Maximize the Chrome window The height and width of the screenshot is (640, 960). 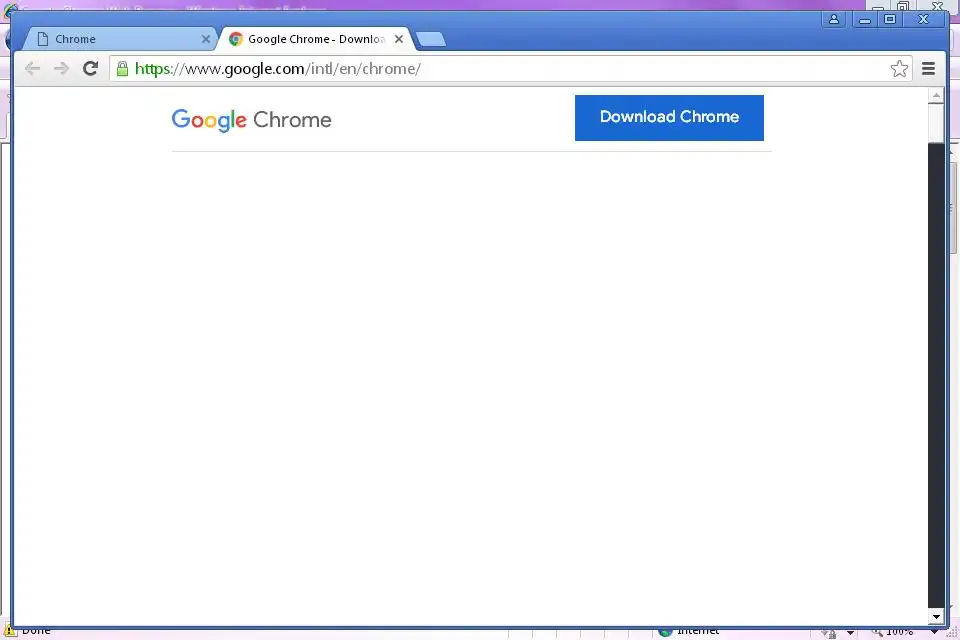pos(890,20)
